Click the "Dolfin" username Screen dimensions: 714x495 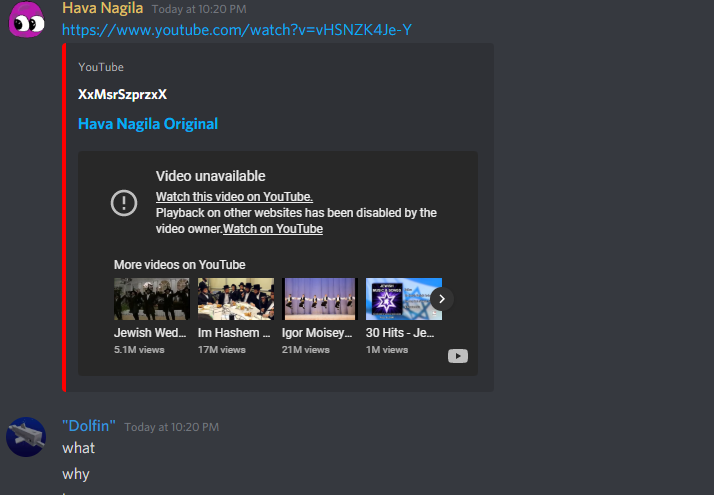click(x=89, y=426)
